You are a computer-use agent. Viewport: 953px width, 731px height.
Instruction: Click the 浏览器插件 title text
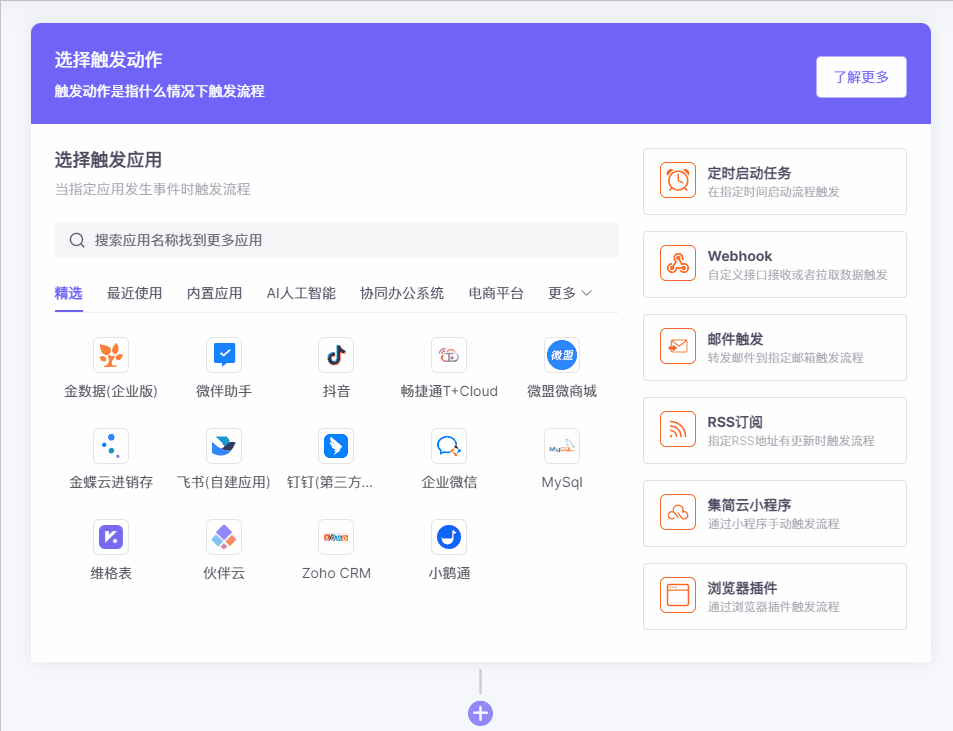pos(742,588)
